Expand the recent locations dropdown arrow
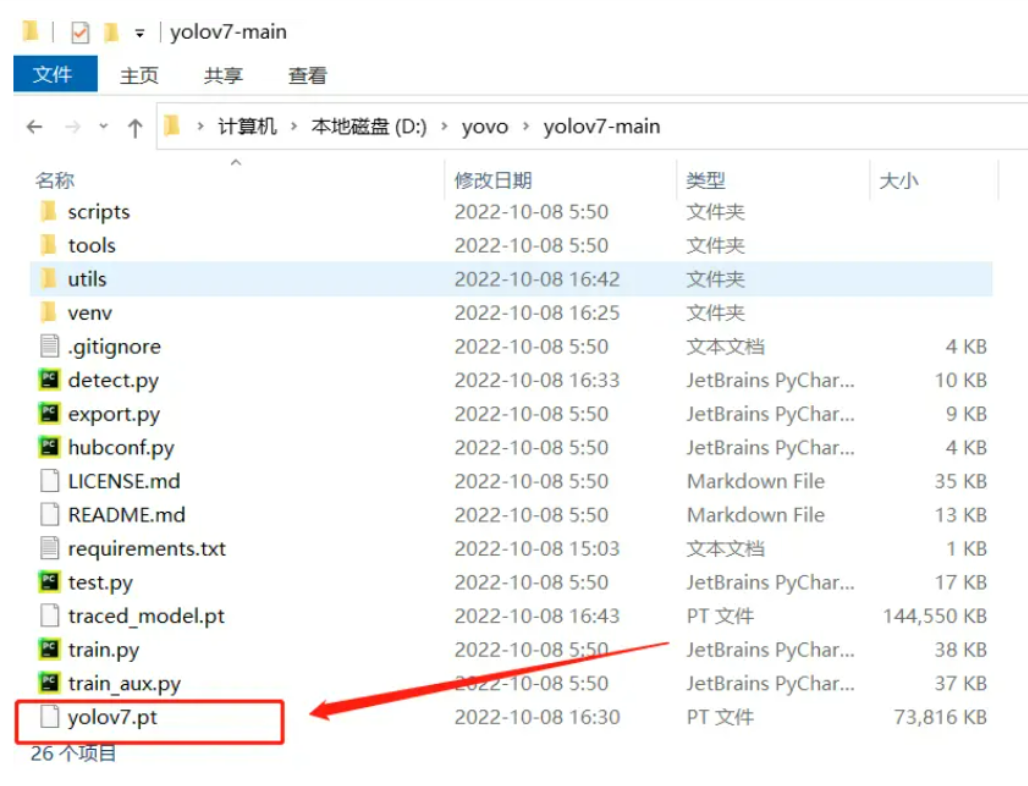Image resolution: width=1028 pixels, height=786 pixels. [x=104, y=126]
